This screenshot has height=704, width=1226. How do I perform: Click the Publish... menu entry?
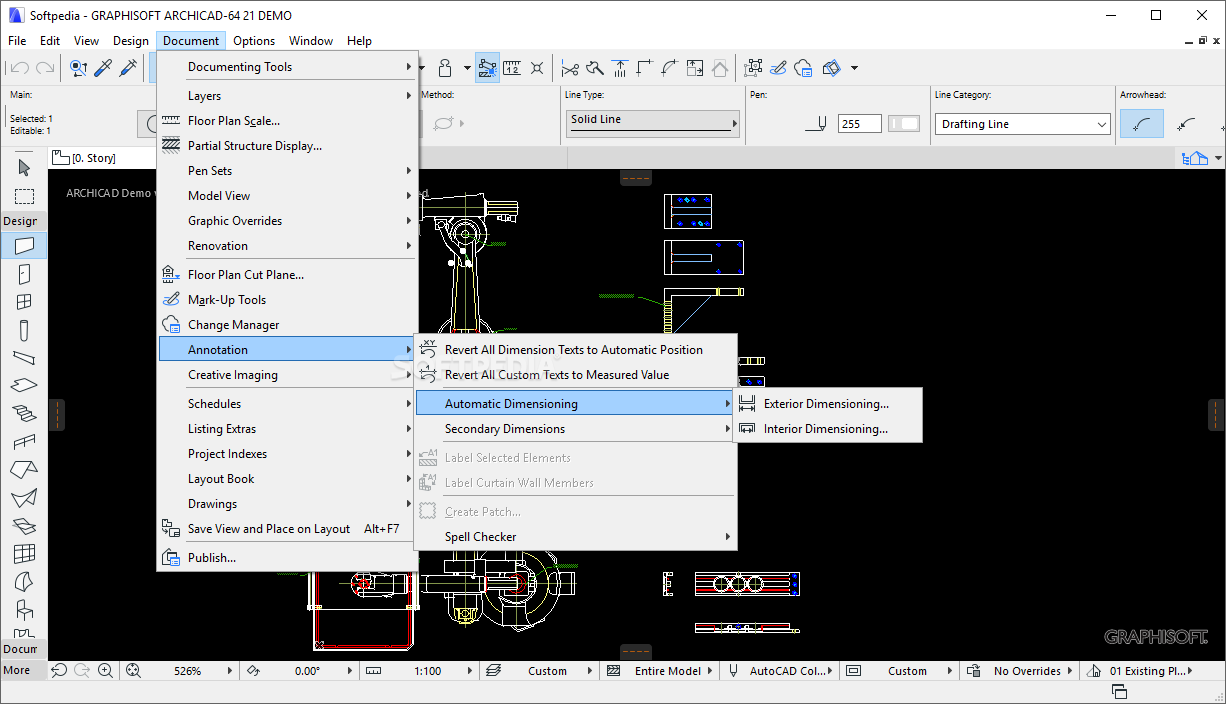click(x=287, y=558)
